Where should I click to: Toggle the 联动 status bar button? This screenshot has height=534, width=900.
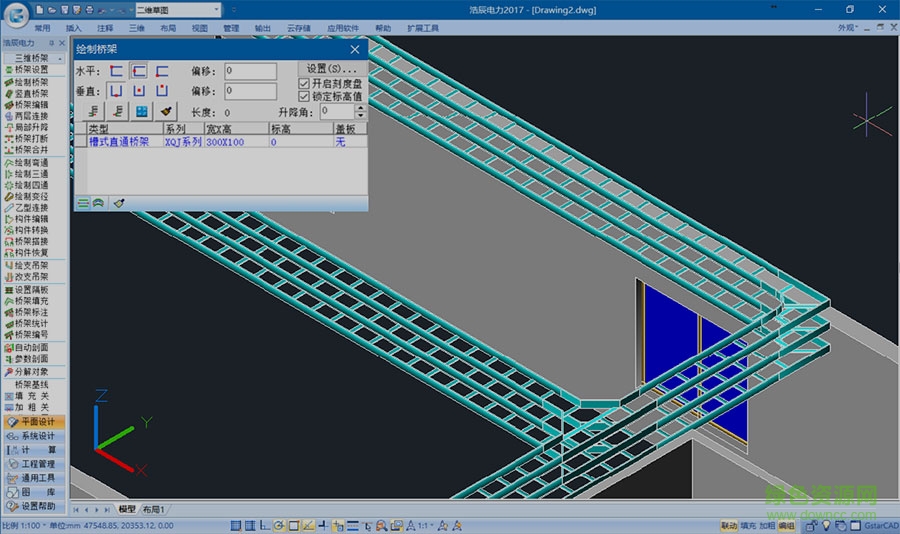(729, 525)
